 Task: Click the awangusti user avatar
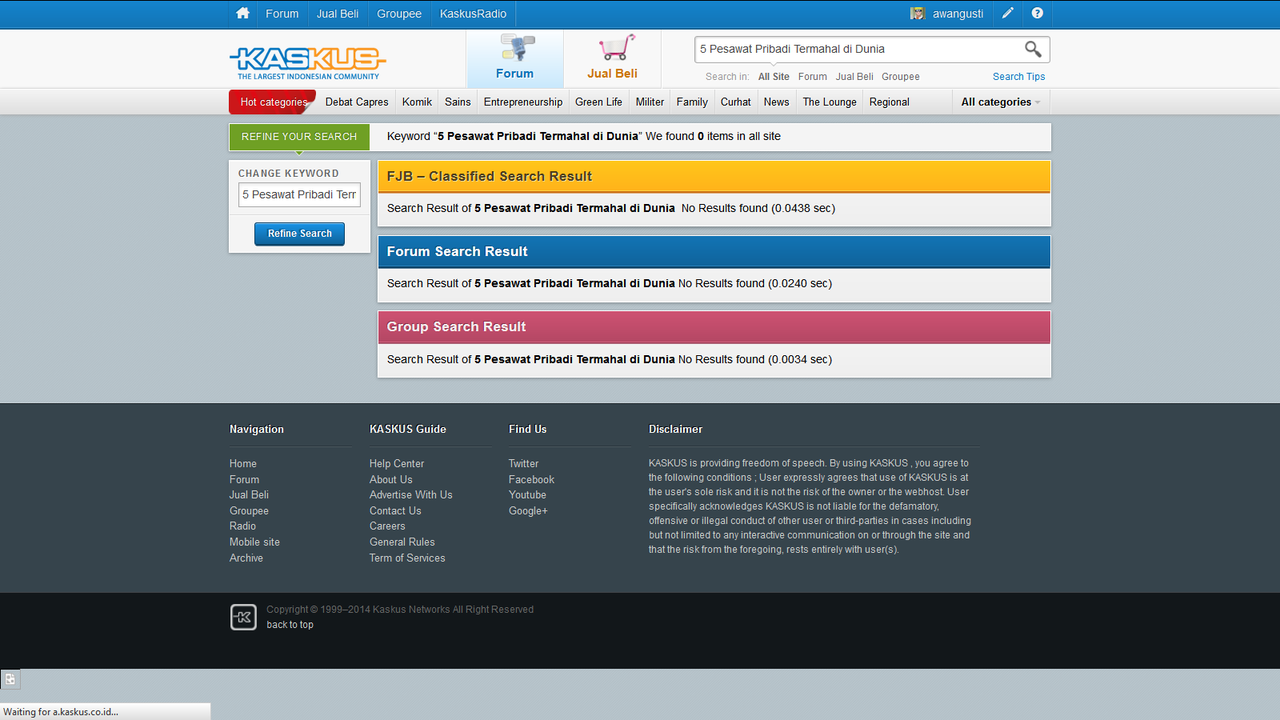pyautogui.click(x=917, y=14)
